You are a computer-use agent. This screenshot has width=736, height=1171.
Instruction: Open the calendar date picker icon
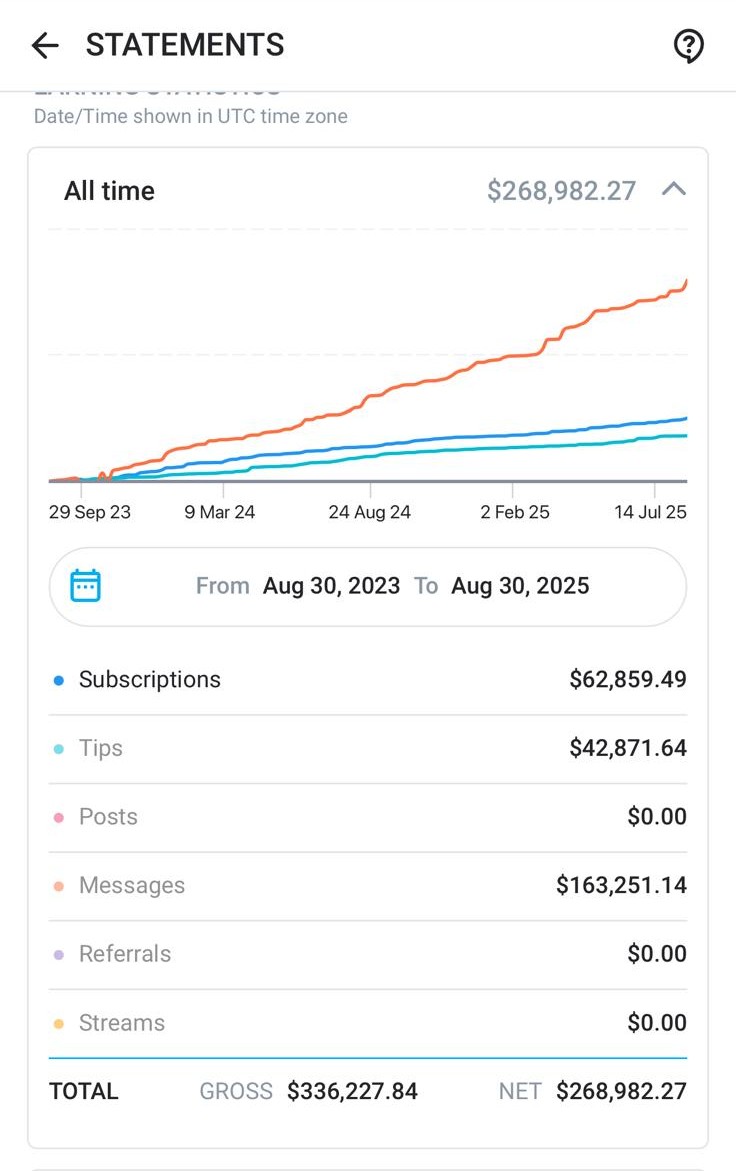[85, 586]
